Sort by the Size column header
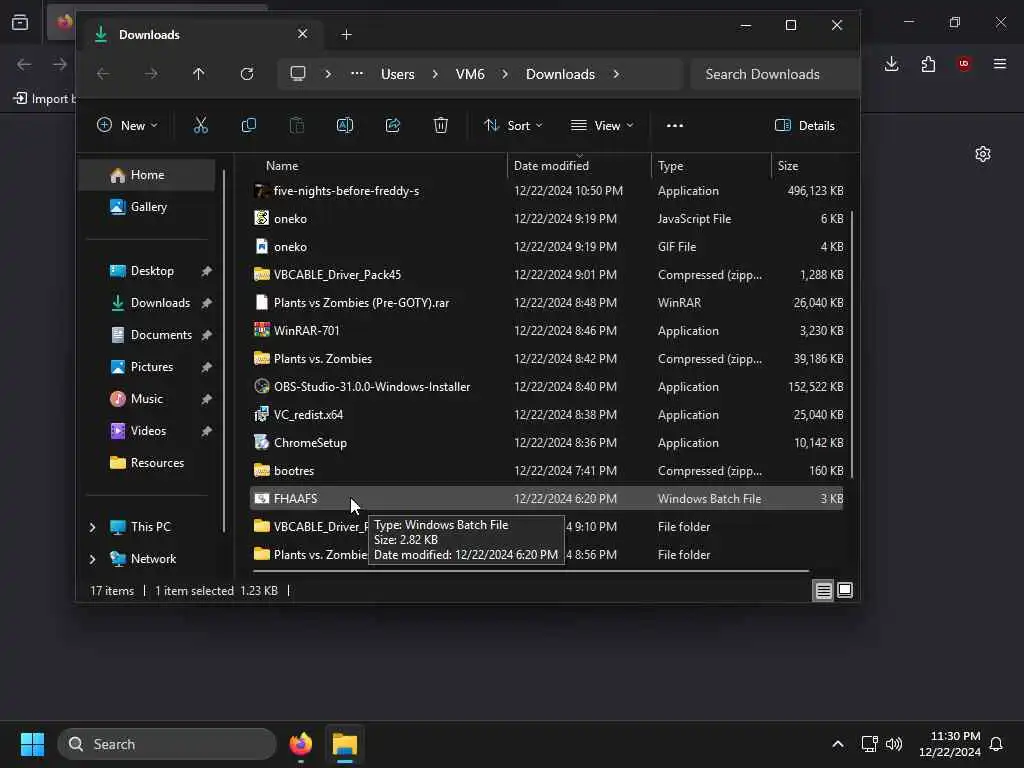The height and width of the screenshot is (768, 1024). coord(810,166)
